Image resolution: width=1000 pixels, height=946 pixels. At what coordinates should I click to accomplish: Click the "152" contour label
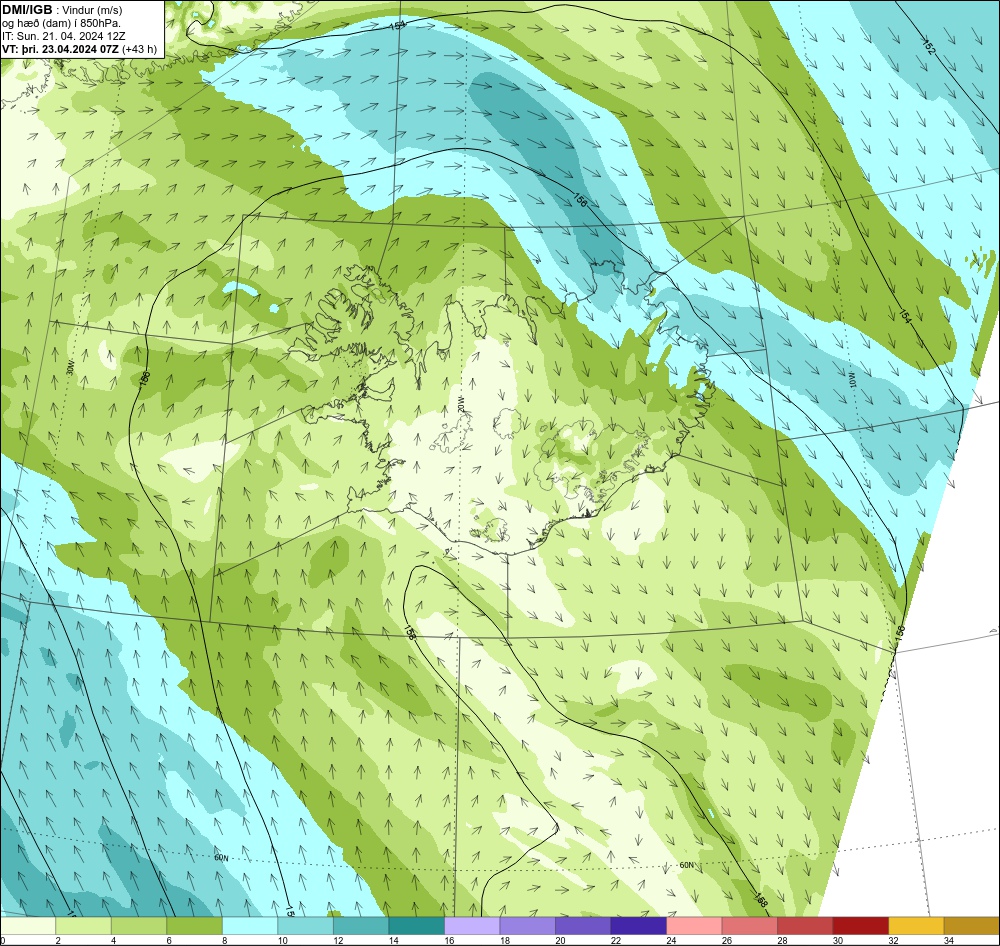[929, 47]
